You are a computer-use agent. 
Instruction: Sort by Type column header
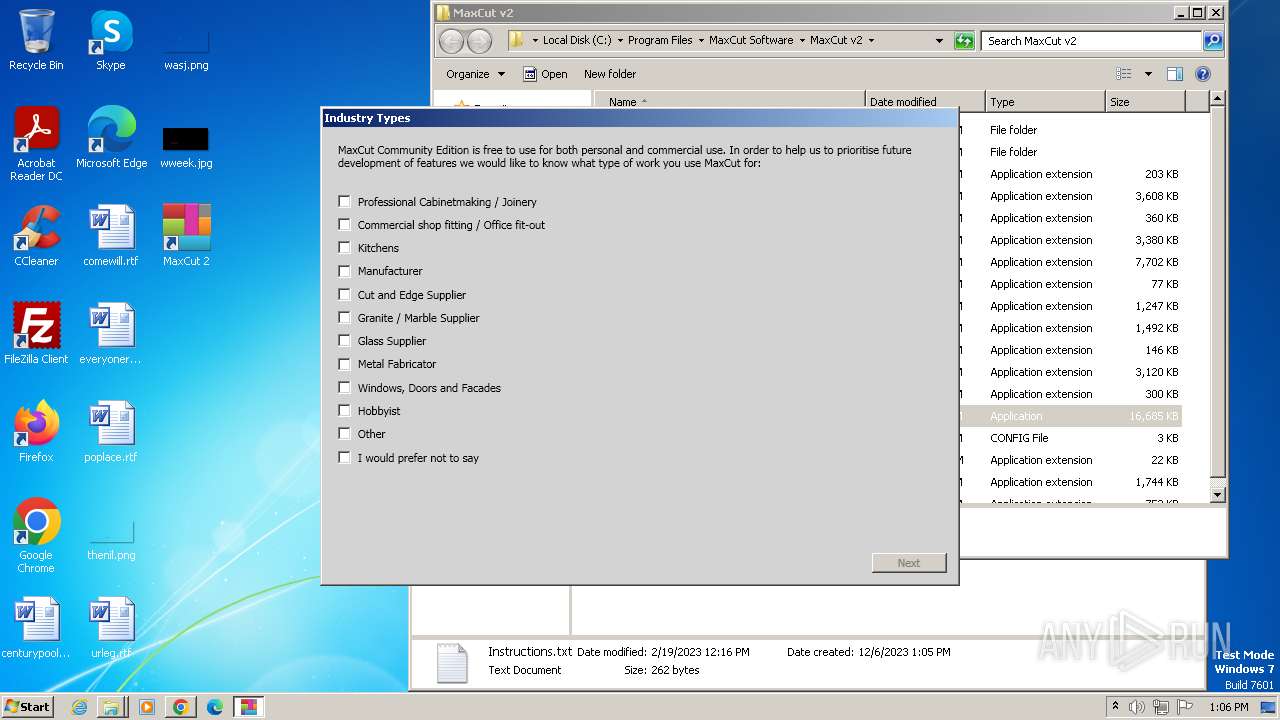click(1046, 101)
